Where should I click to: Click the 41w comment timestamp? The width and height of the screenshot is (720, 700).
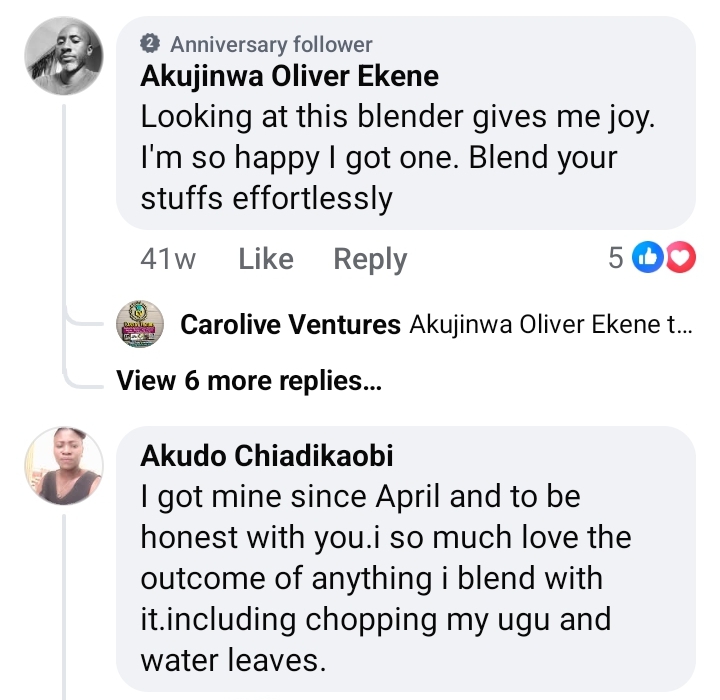coord(168,259)
